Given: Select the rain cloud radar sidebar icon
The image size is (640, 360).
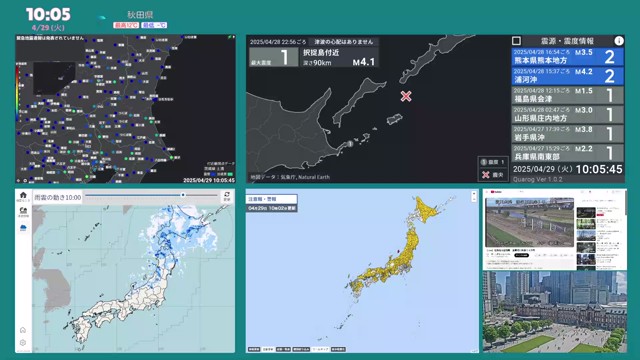Looking at the screenshot, I should coord(23,227).
